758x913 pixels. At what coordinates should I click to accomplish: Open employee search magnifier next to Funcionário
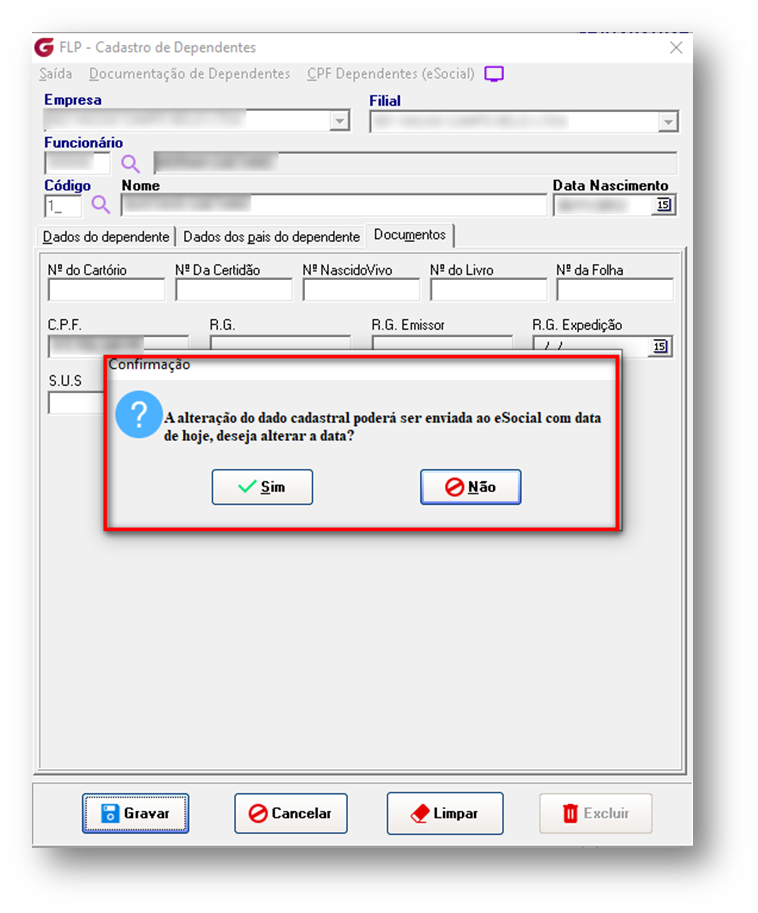pyautogui.click(x=130, y=164)
